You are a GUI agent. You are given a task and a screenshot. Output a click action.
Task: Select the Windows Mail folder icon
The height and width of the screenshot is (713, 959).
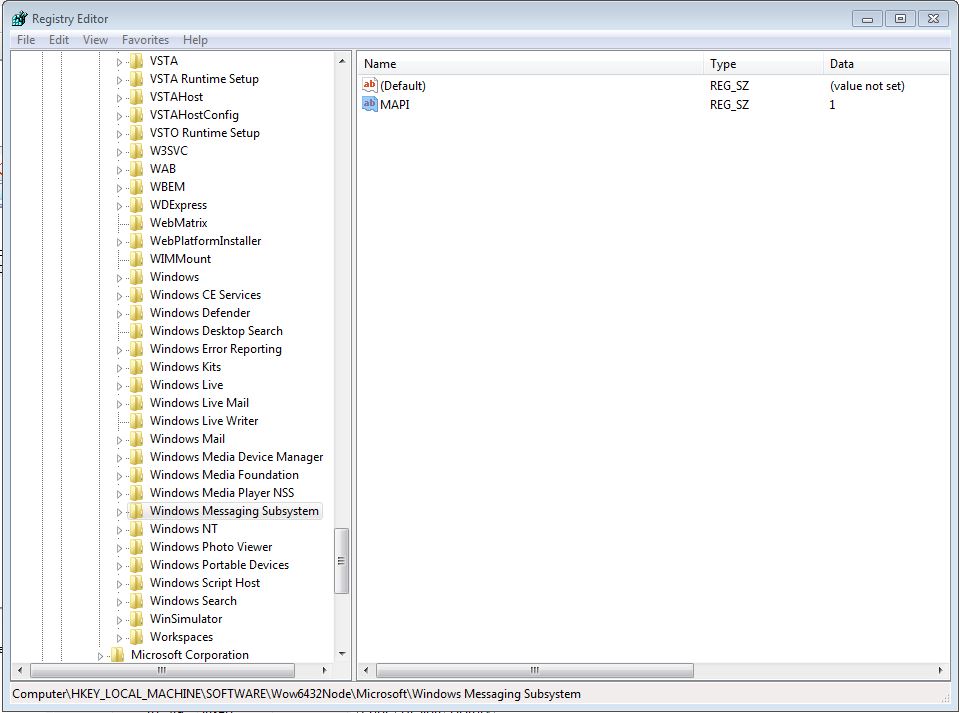pyautogui.click(x=137, y=439)
